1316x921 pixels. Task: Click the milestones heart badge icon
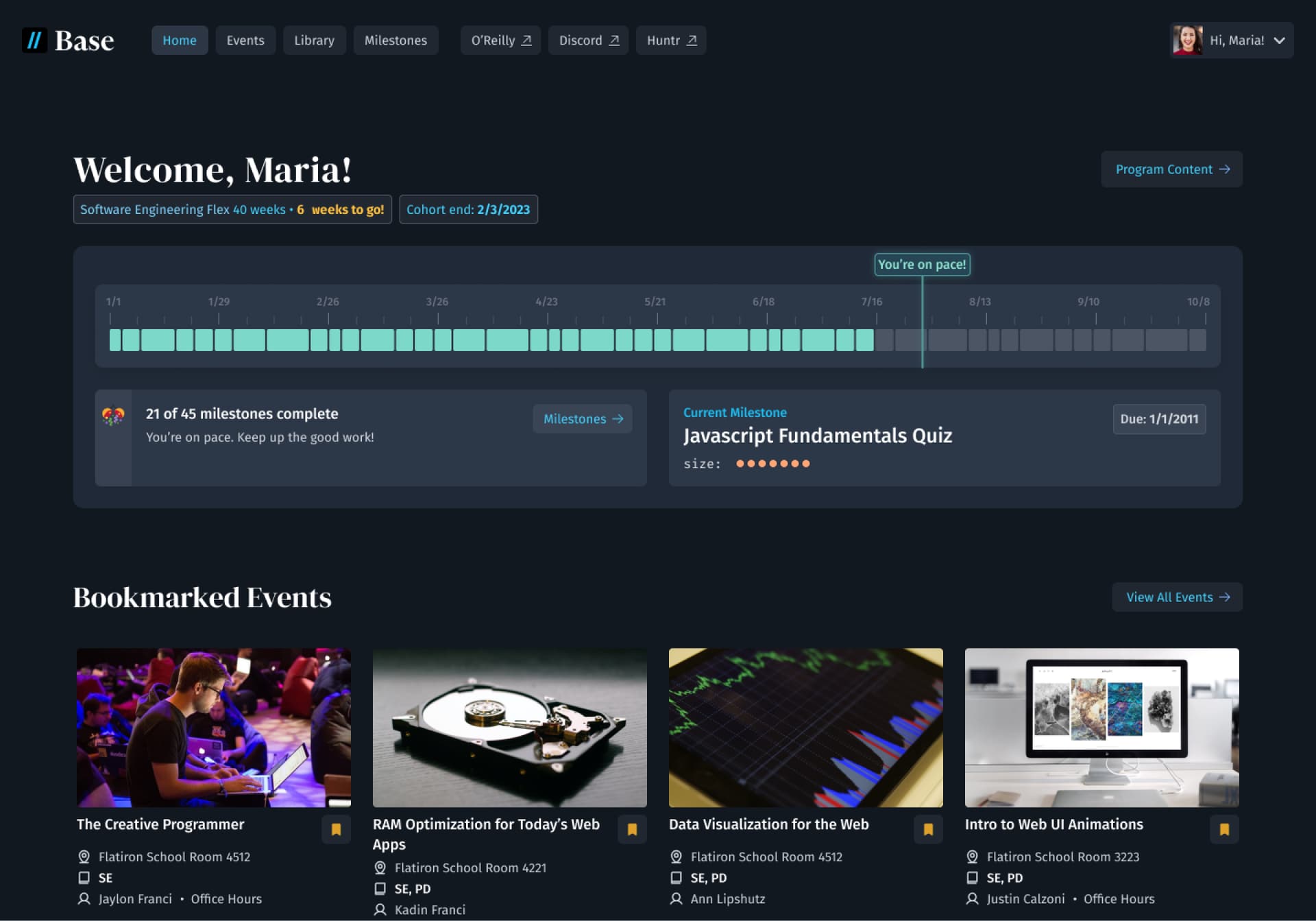(113, 414)
